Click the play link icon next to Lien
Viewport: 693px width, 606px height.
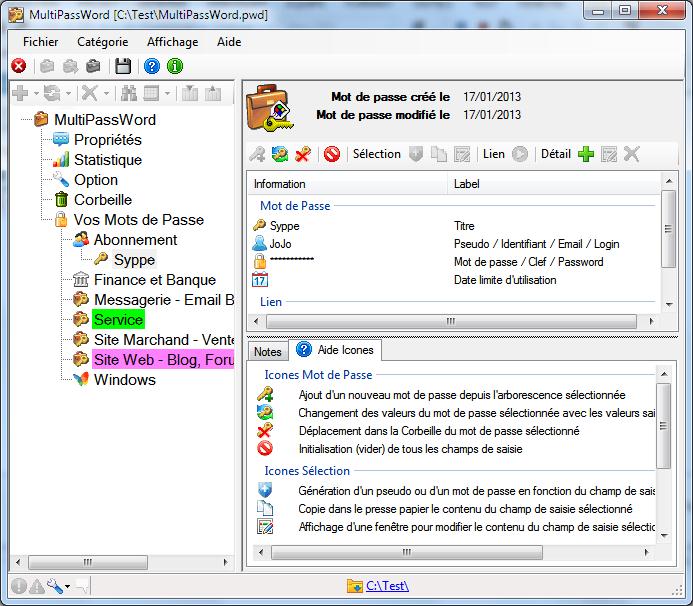520,154
